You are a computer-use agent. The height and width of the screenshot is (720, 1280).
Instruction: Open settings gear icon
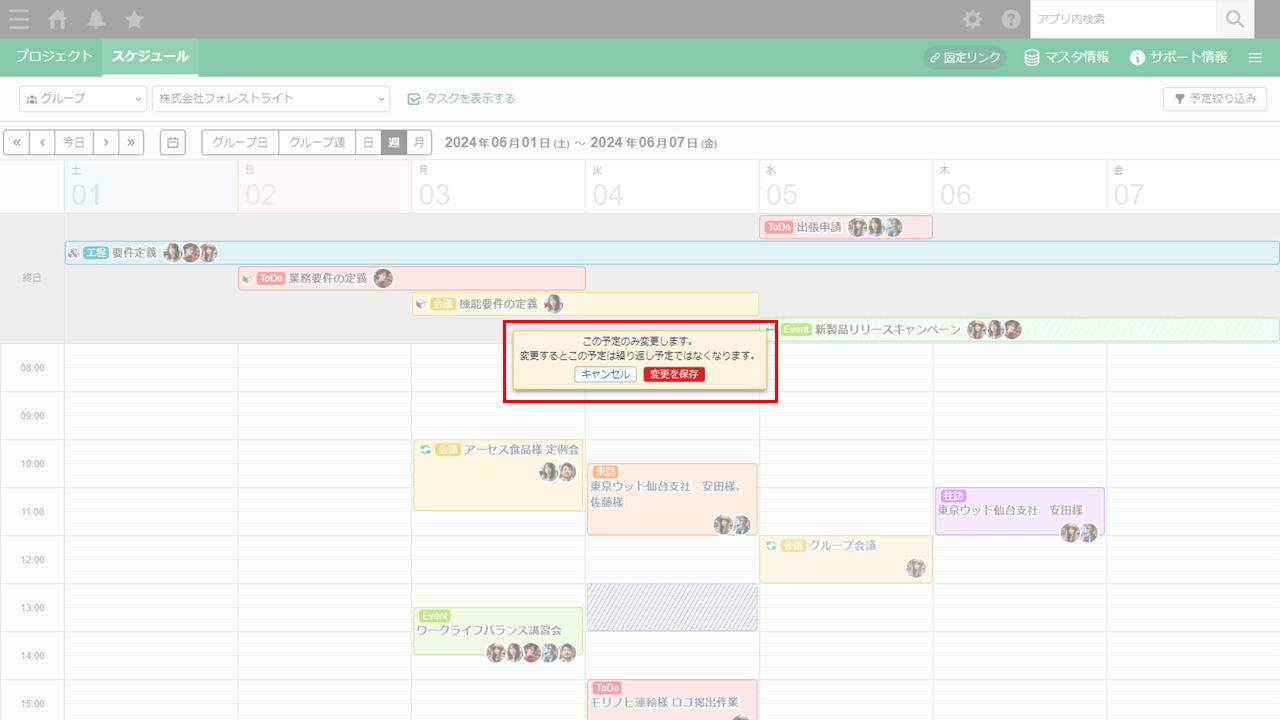coord(972,19)
